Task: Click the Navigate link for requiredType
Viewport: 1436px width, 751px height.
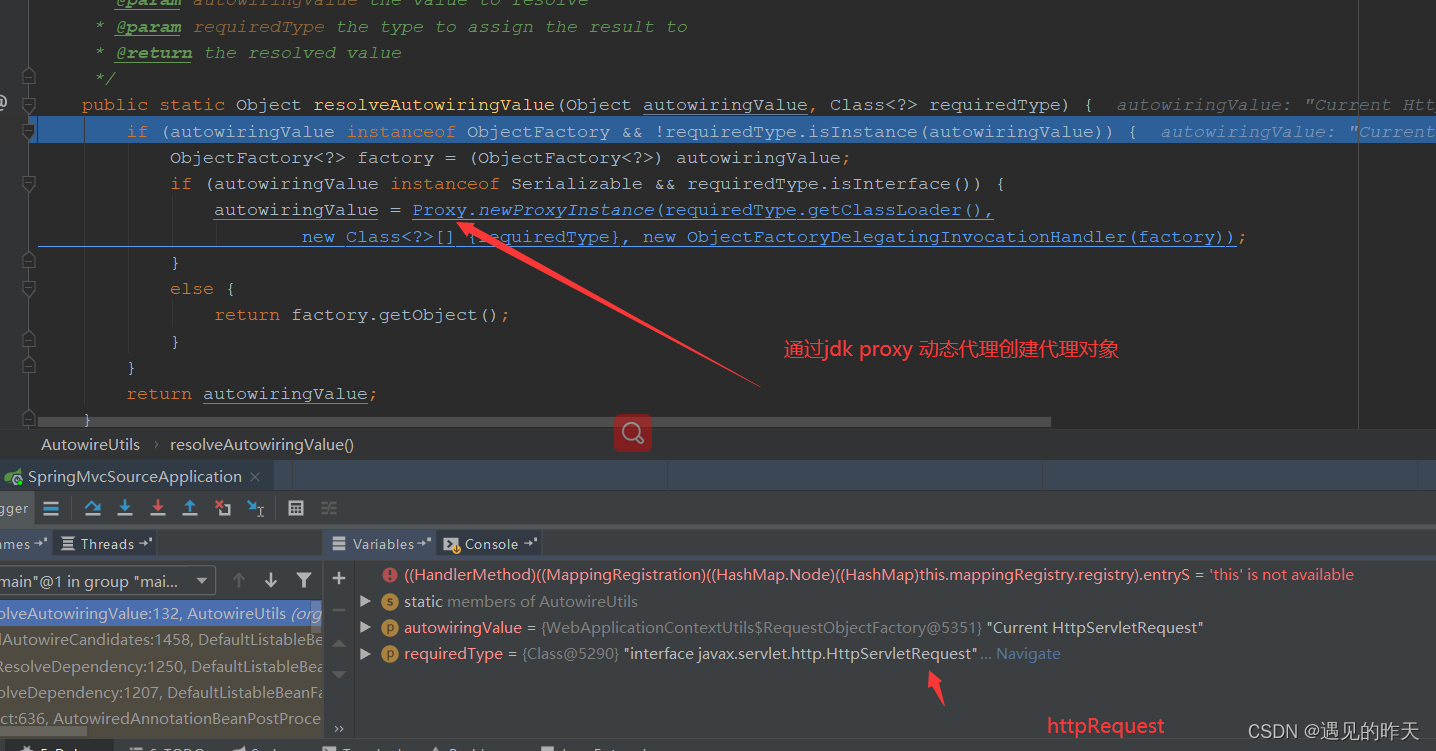Action: (x=1028, y=654)
